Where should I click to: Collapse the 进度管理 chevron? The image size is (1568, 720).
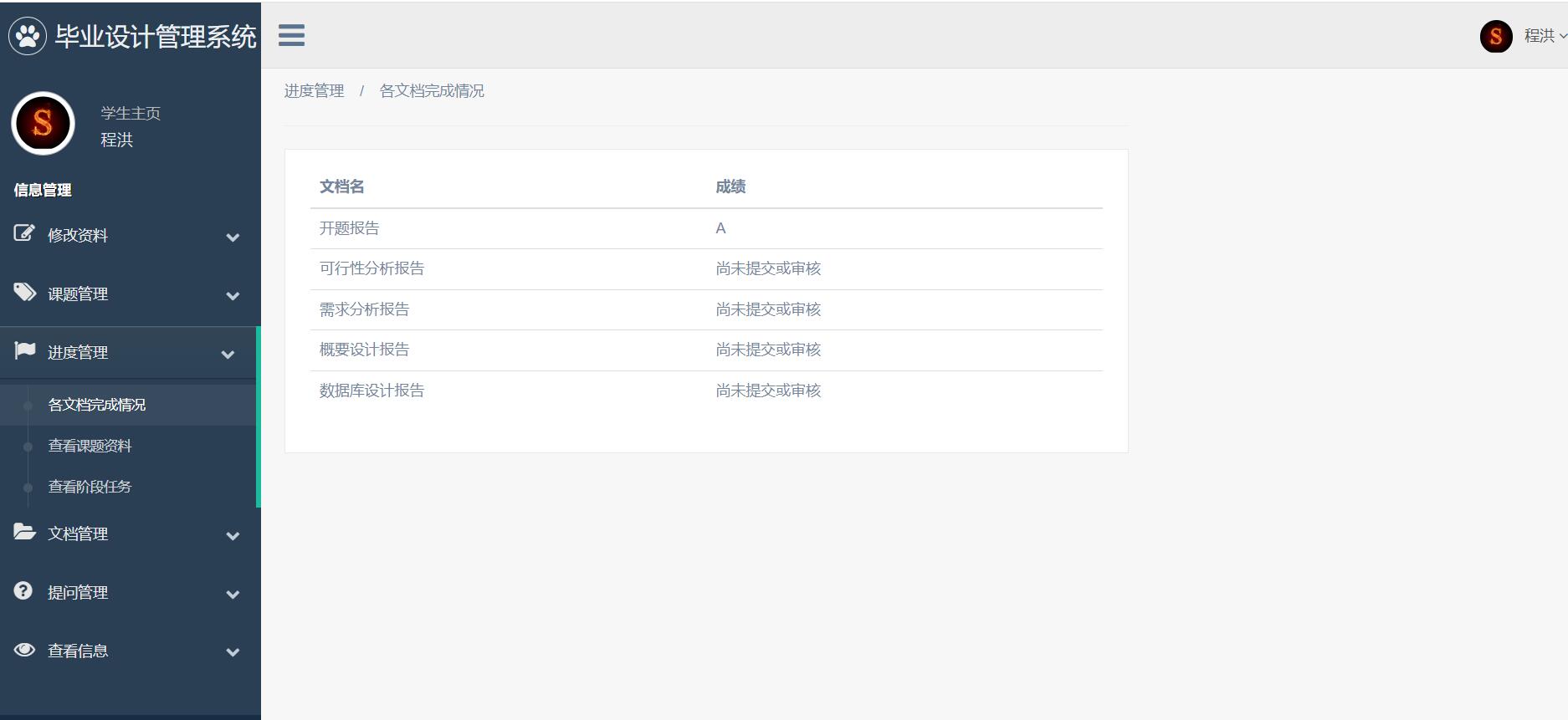[228, 355]
